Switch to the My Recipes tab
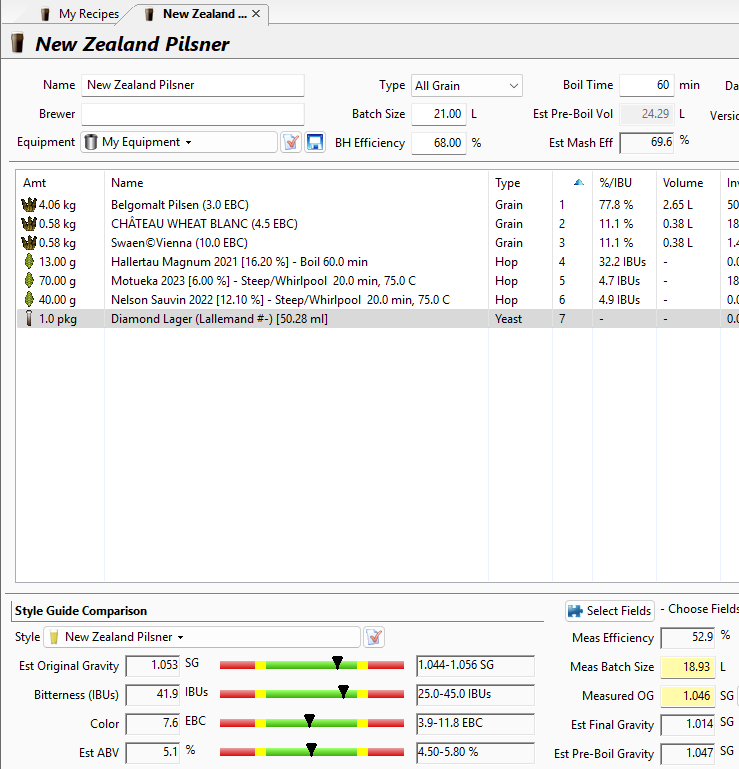 [81, 14]
